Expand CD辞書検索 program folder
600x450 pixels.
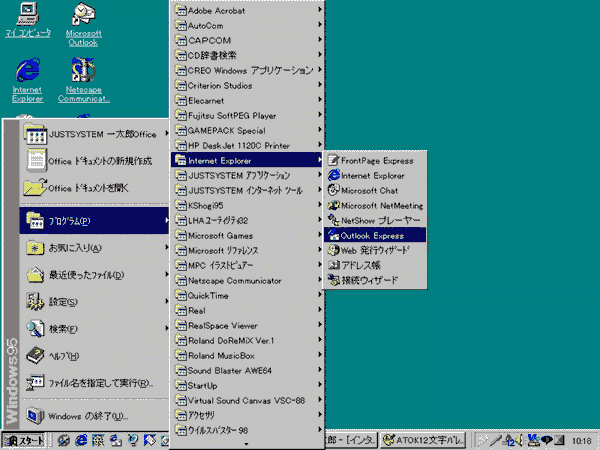(x=247, y=55)
